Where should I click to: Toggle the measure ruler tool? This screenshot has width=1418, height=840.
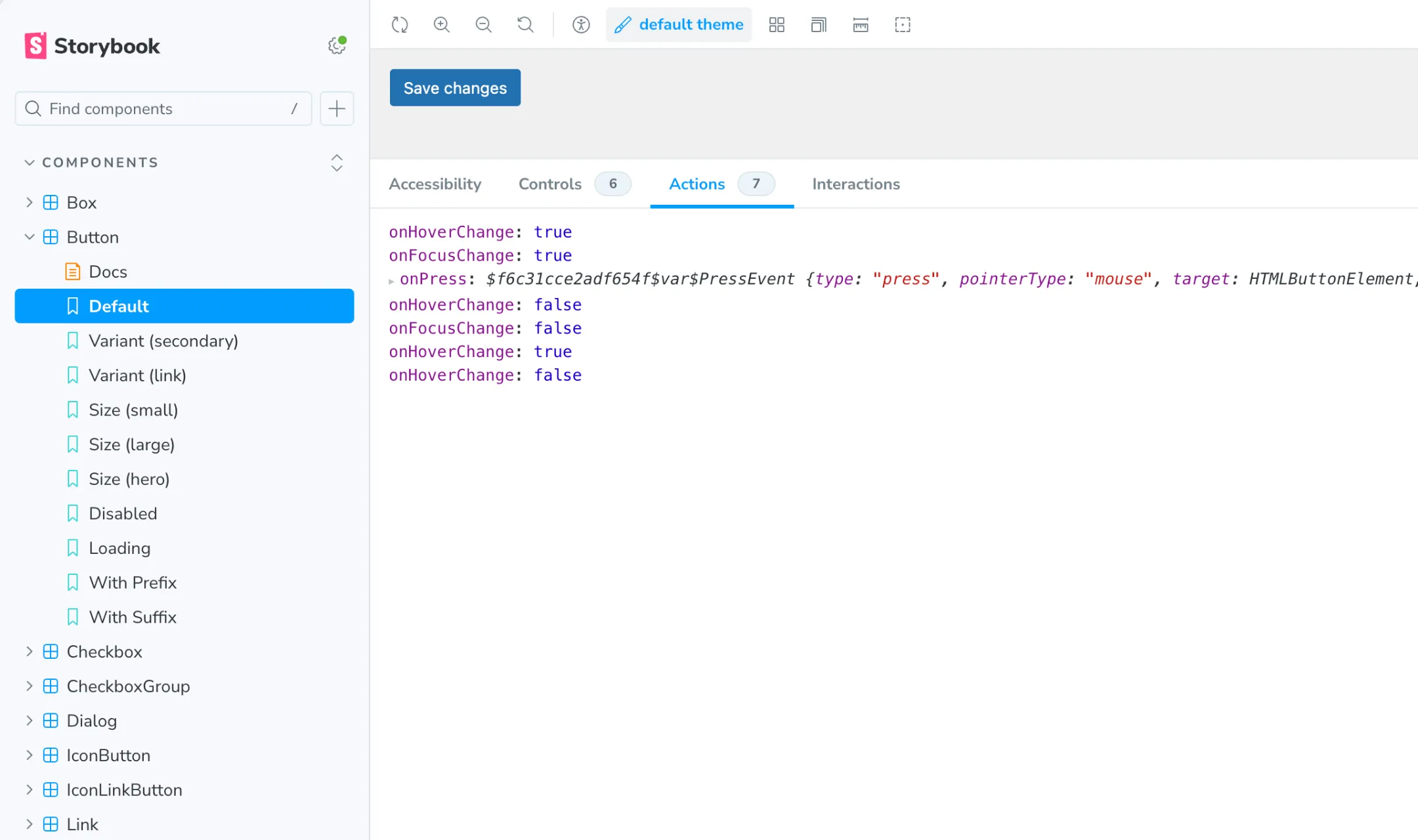(861, 25)
